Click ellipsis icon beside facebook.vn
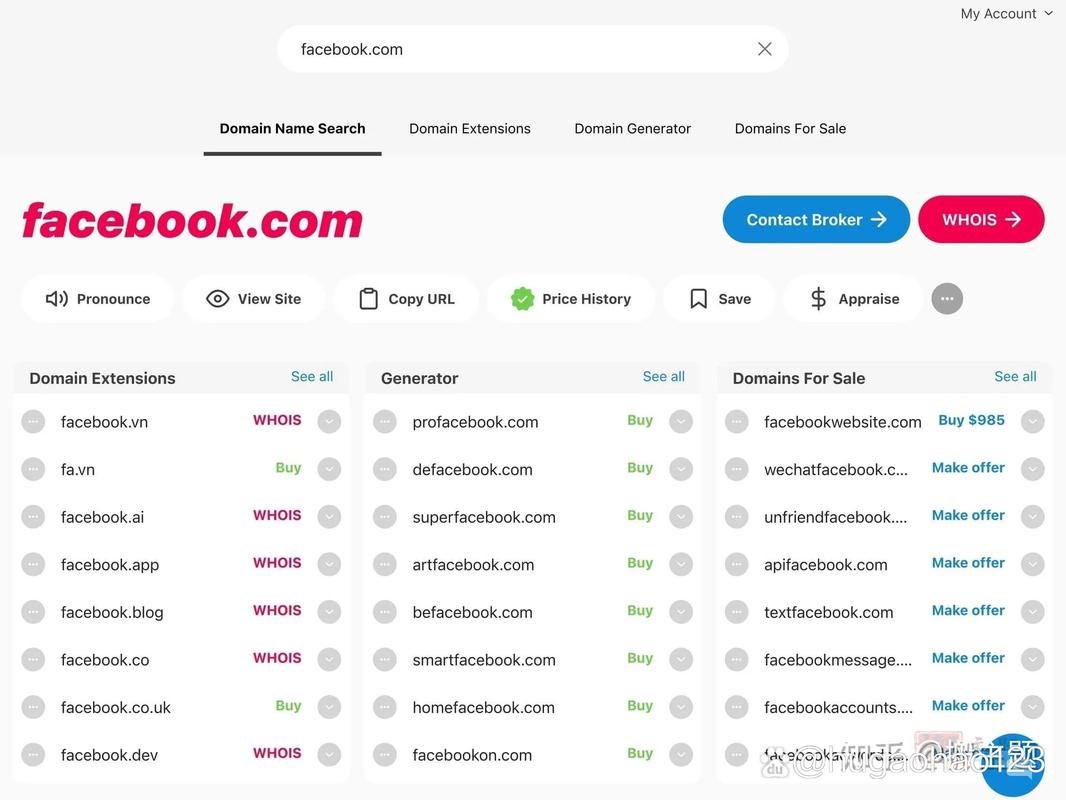Screen dimensions: 1066x800 (33, 422)
